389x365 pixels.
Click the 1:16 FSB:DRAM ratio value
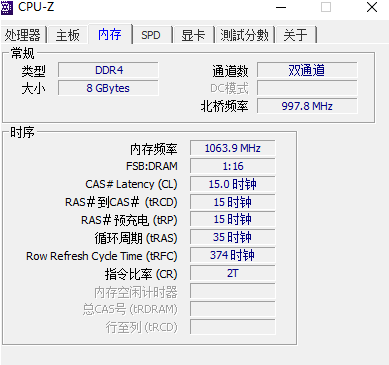point(233,166)
